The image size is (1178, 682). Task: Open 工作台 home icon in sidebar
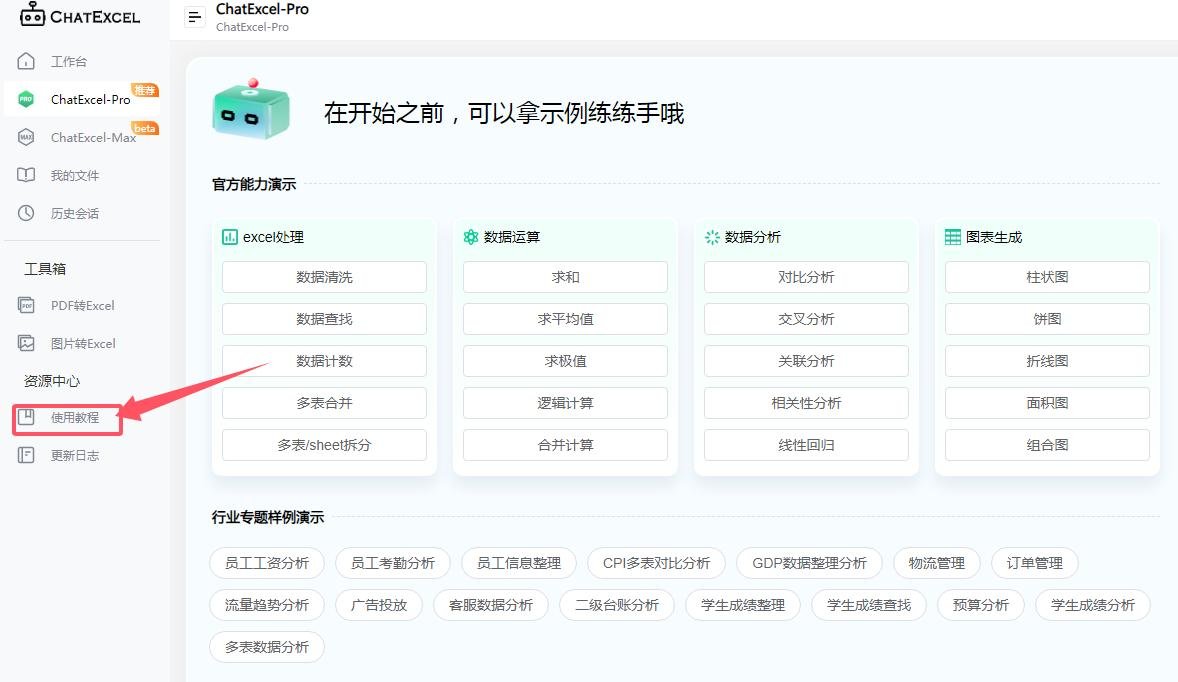27,62
